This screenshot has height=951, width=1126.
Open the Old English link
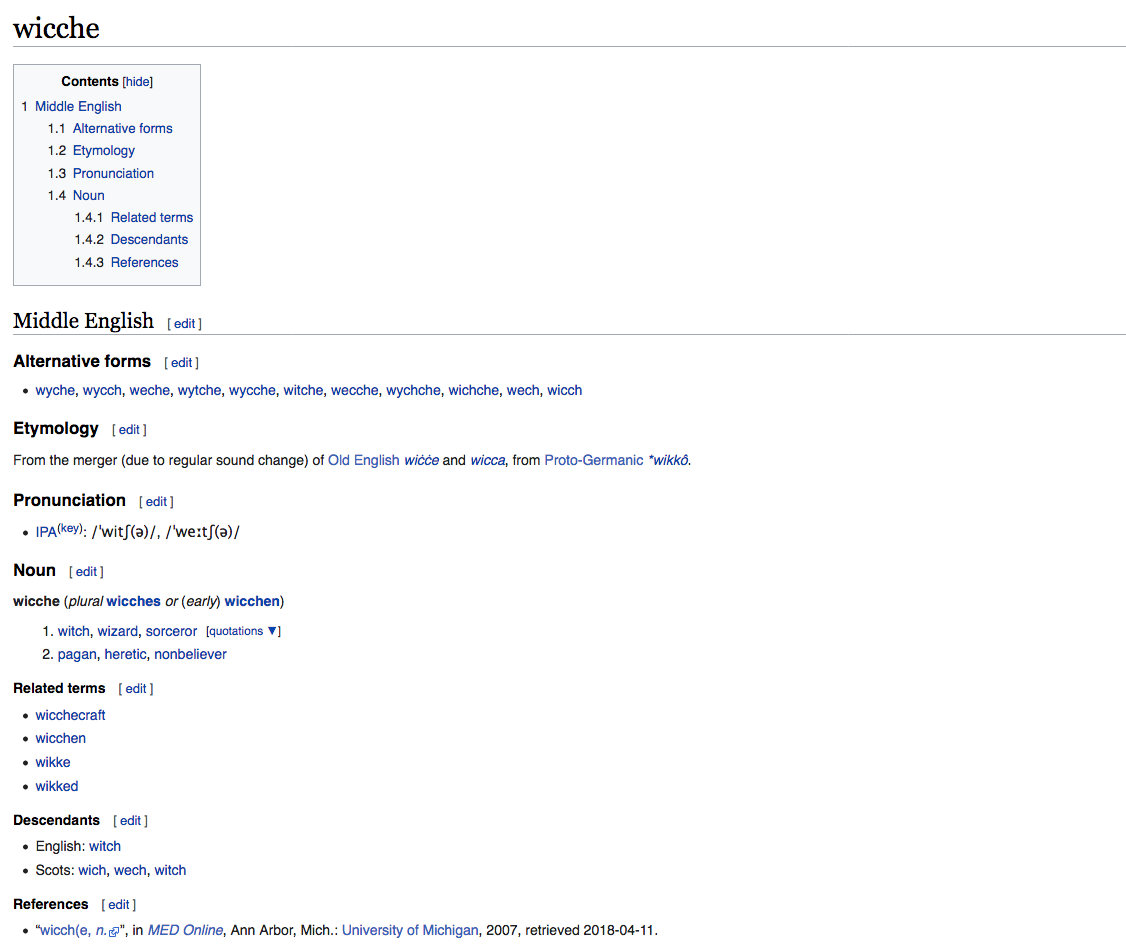coord(364,460)
